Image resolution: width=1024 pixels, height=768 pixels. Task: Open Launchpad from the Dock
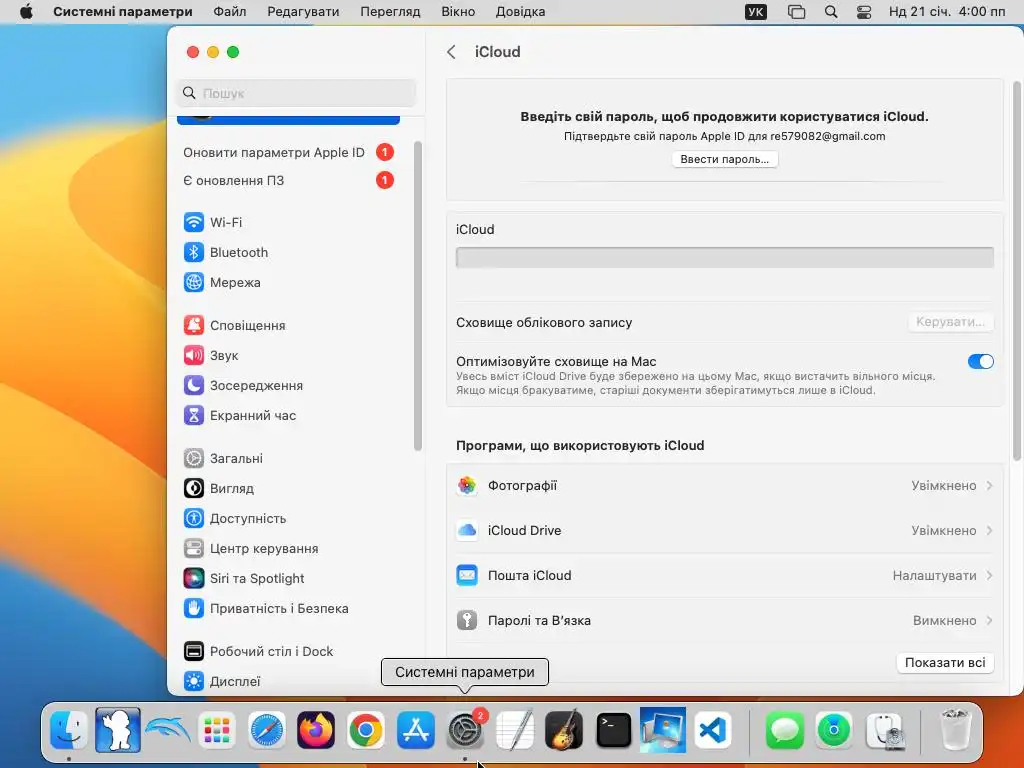click(x=217, y=729)
